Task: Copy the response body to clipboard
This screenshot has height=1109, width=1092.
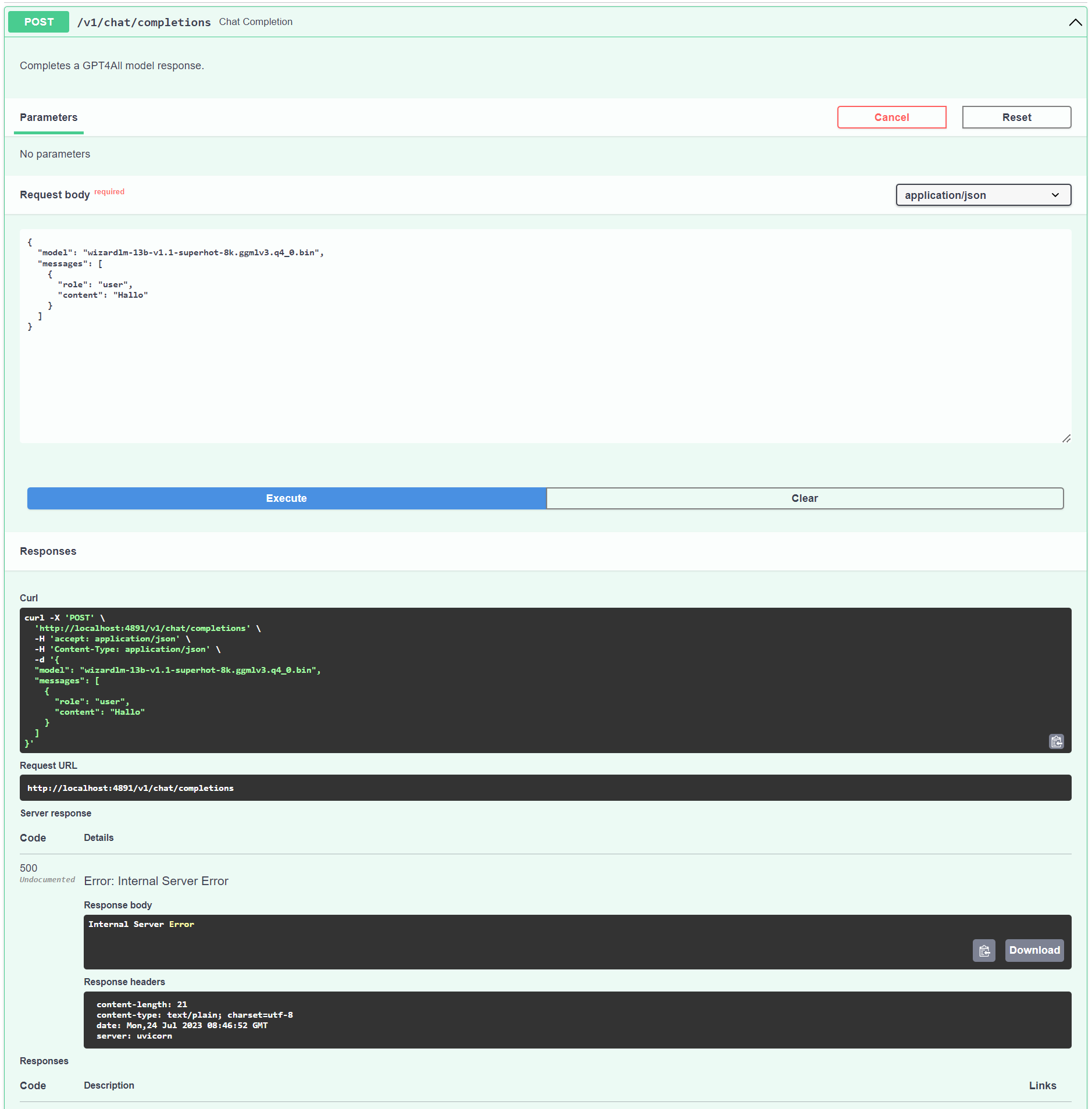Action: click(x=984, y=950)
